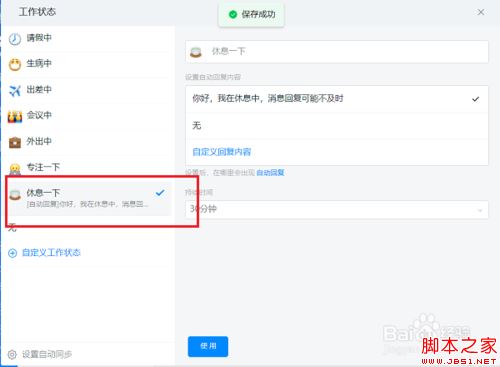The image size is (500, 367).
Task: Click the clock icon beside 请假中
Action: click(x=14, y=39)
